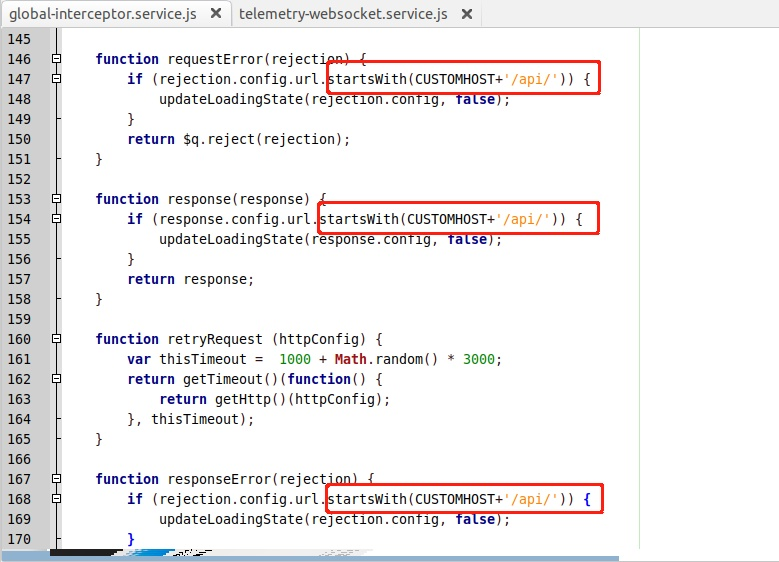
Task: Collapse fold marker on line 167
Action: click(57, 479)
